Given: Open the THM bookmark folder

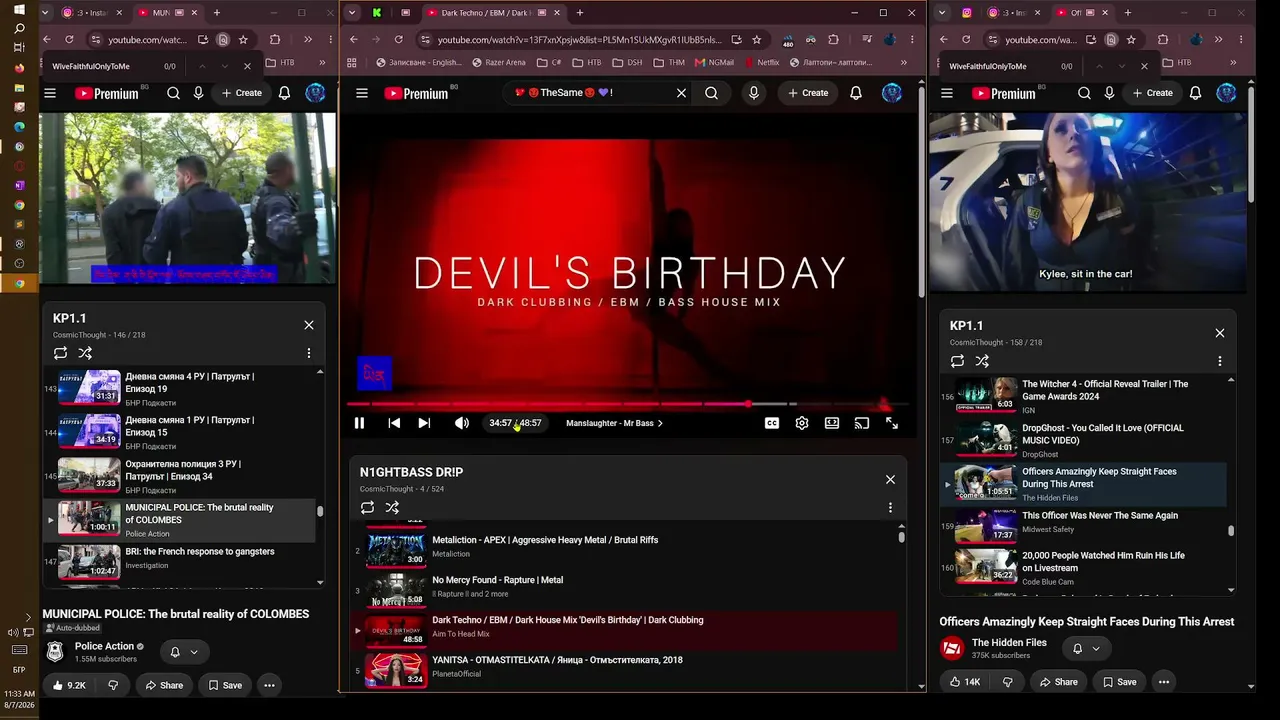Looking at the screenshot, I should point(668,62).
